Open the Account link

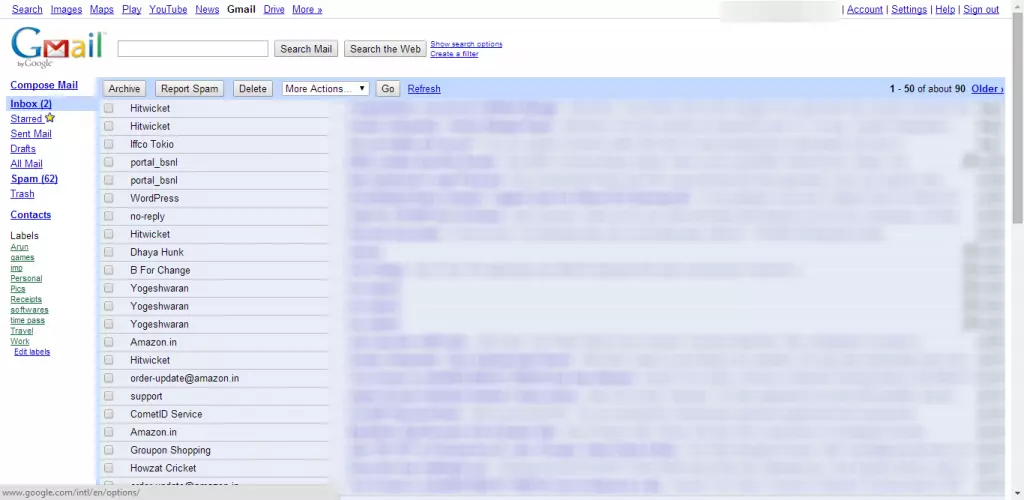tap(865, 9)
